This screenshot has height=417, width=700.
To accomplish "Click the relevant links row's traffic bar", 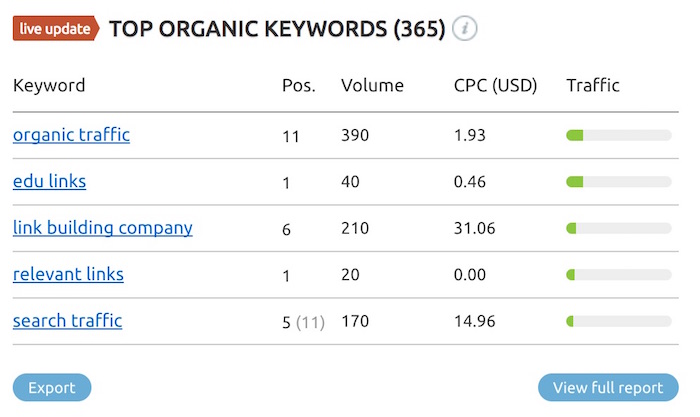I will 619,275.
